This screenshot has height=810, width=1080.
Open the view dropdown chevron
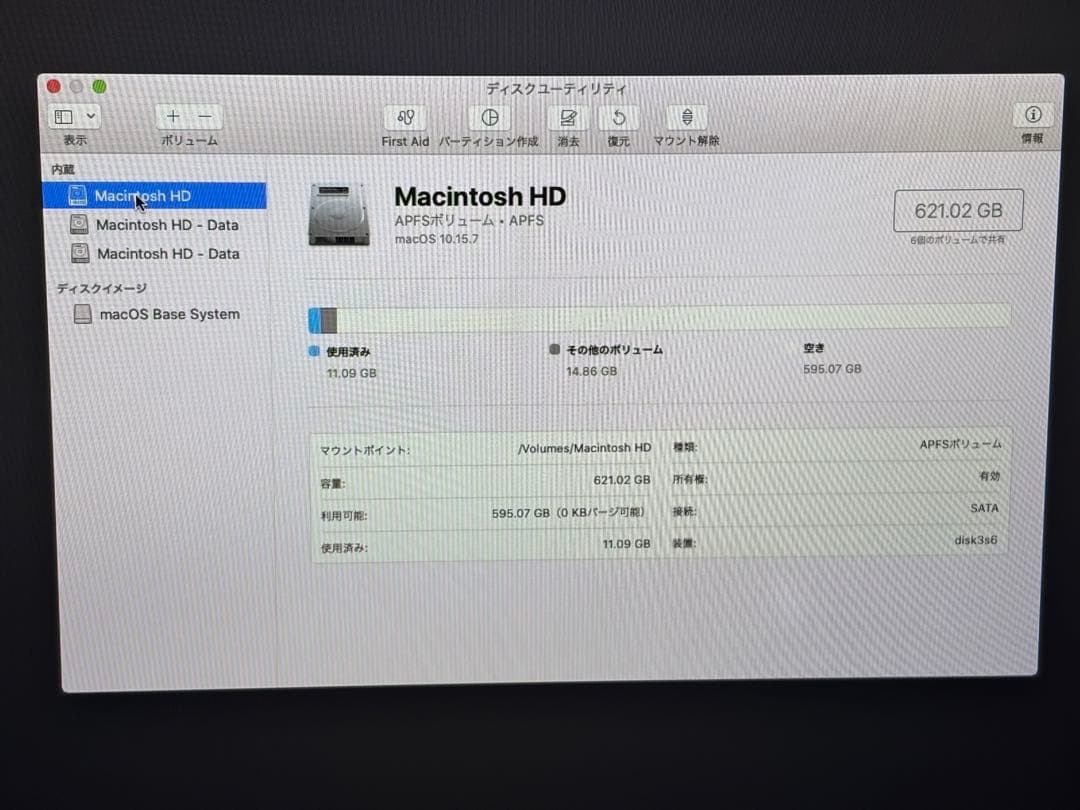point(90,116)
